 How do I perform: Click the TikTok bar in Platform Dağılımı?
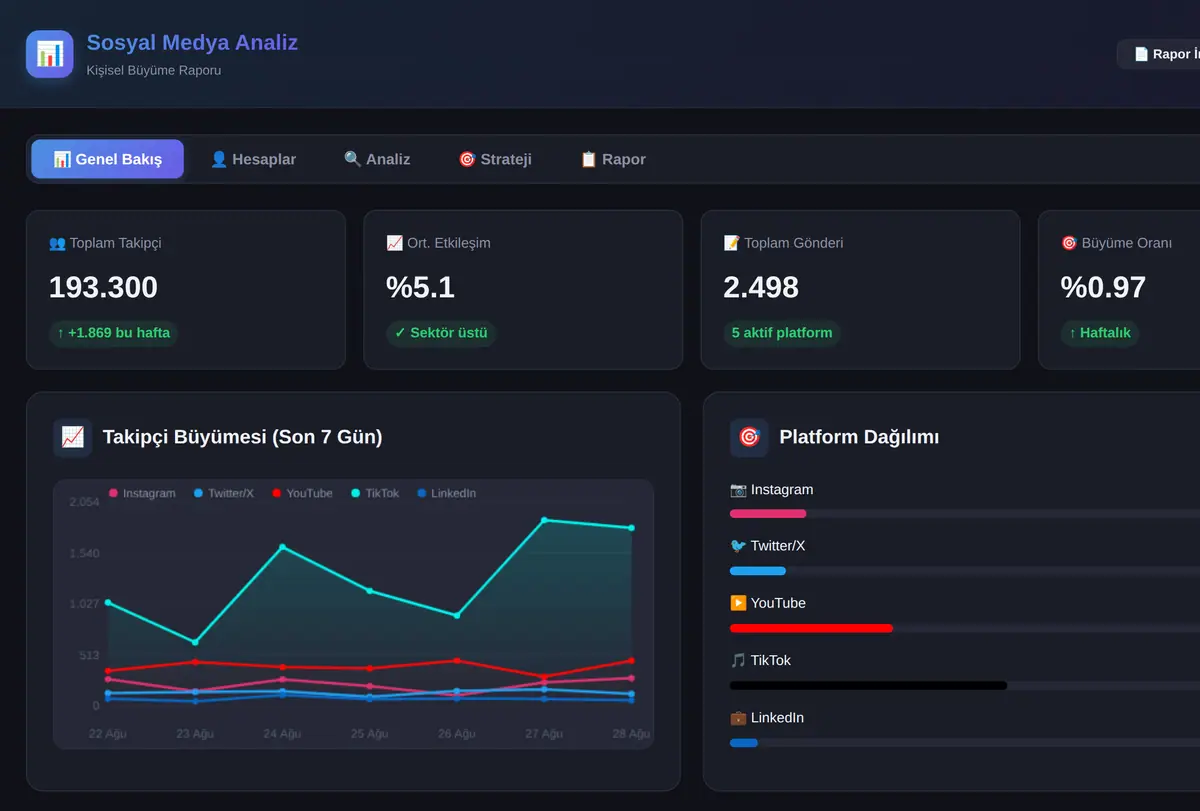868,685
